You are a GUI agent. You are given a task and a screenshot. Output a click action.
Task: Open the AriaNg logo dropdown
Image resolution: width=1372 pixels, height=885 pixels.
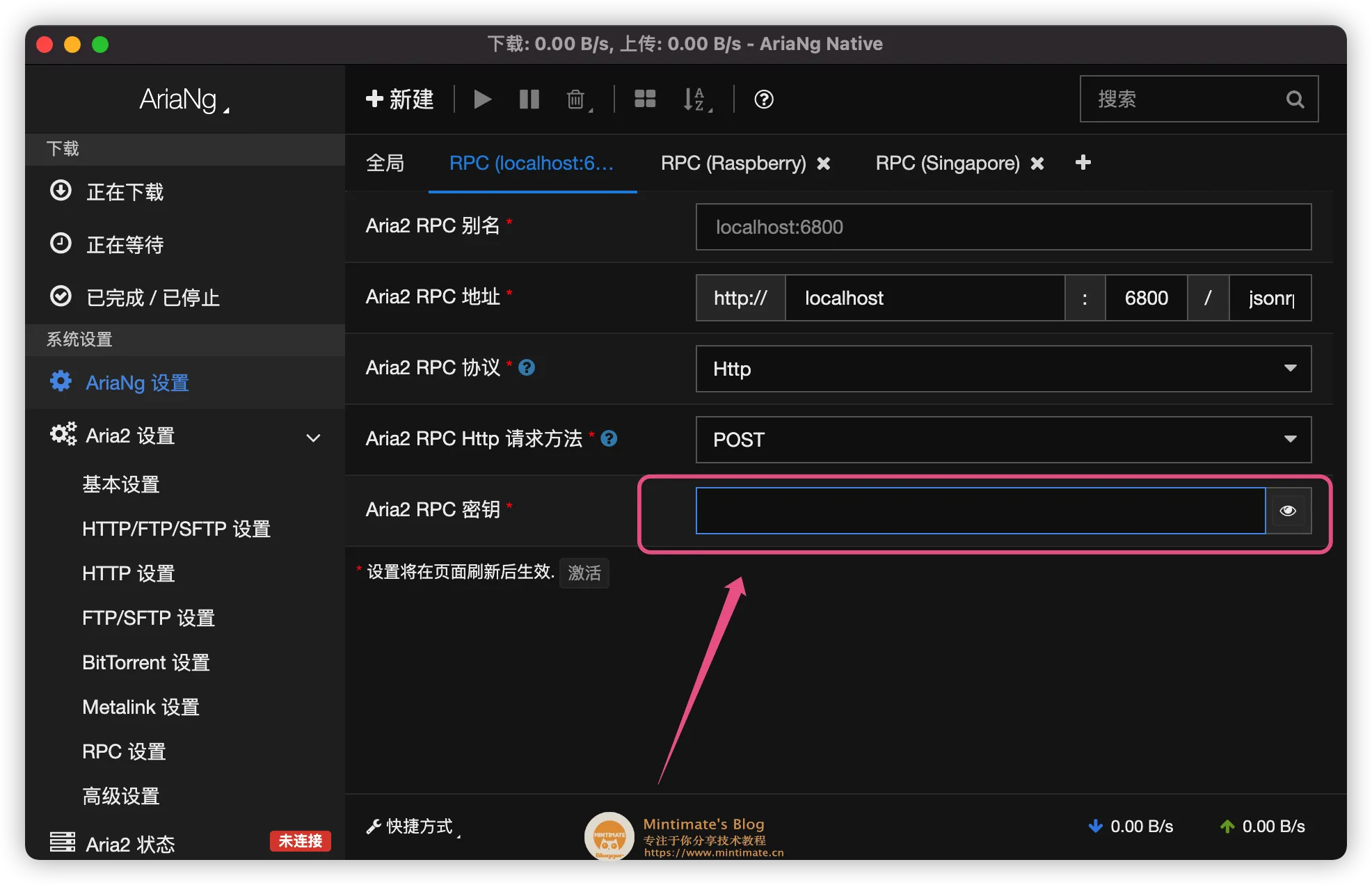184,99
